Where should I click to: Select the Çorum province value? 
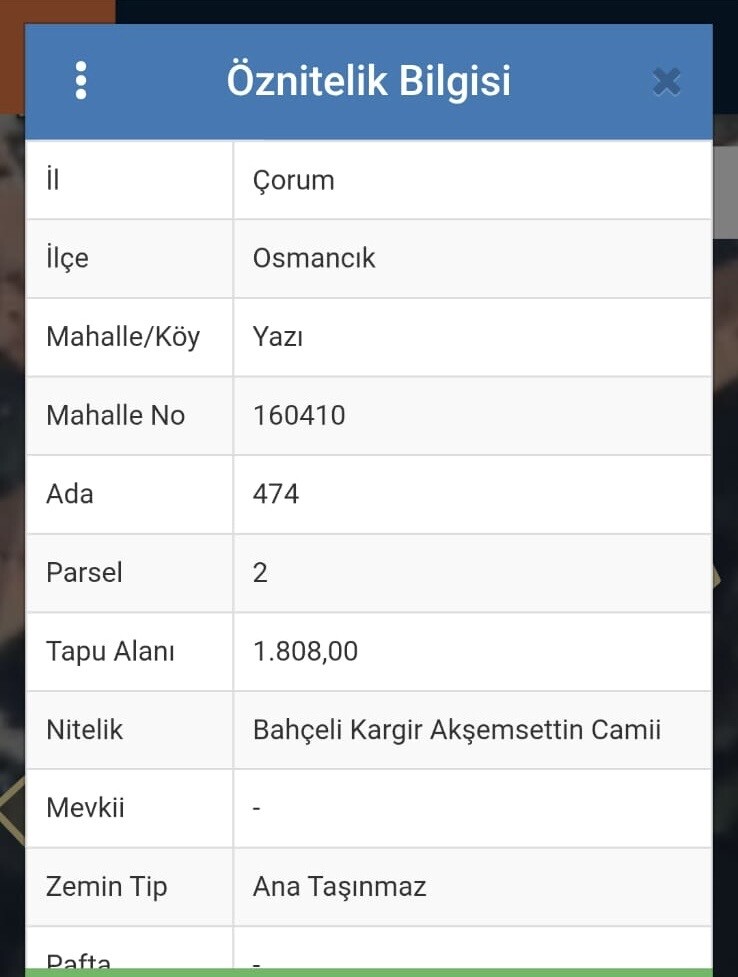294,180
